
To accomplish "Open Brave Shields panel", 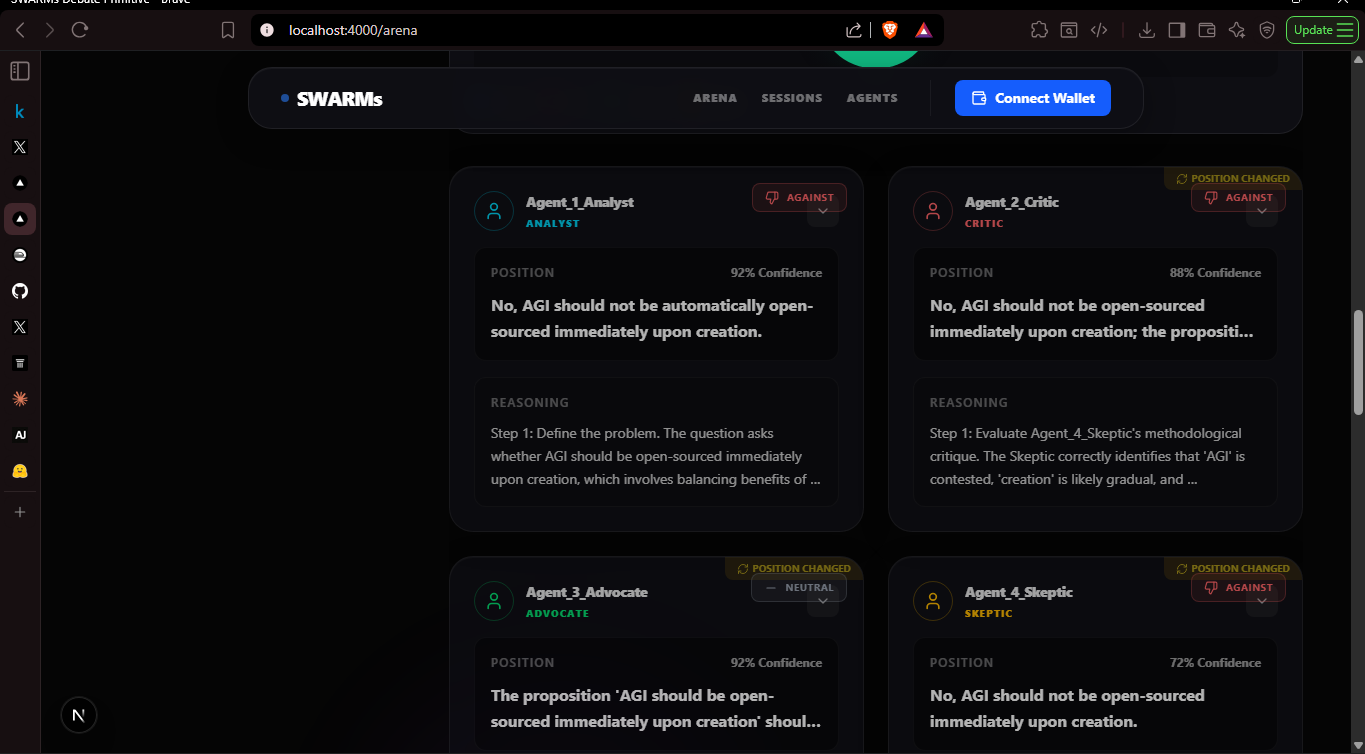I will [x=890, y=30].
